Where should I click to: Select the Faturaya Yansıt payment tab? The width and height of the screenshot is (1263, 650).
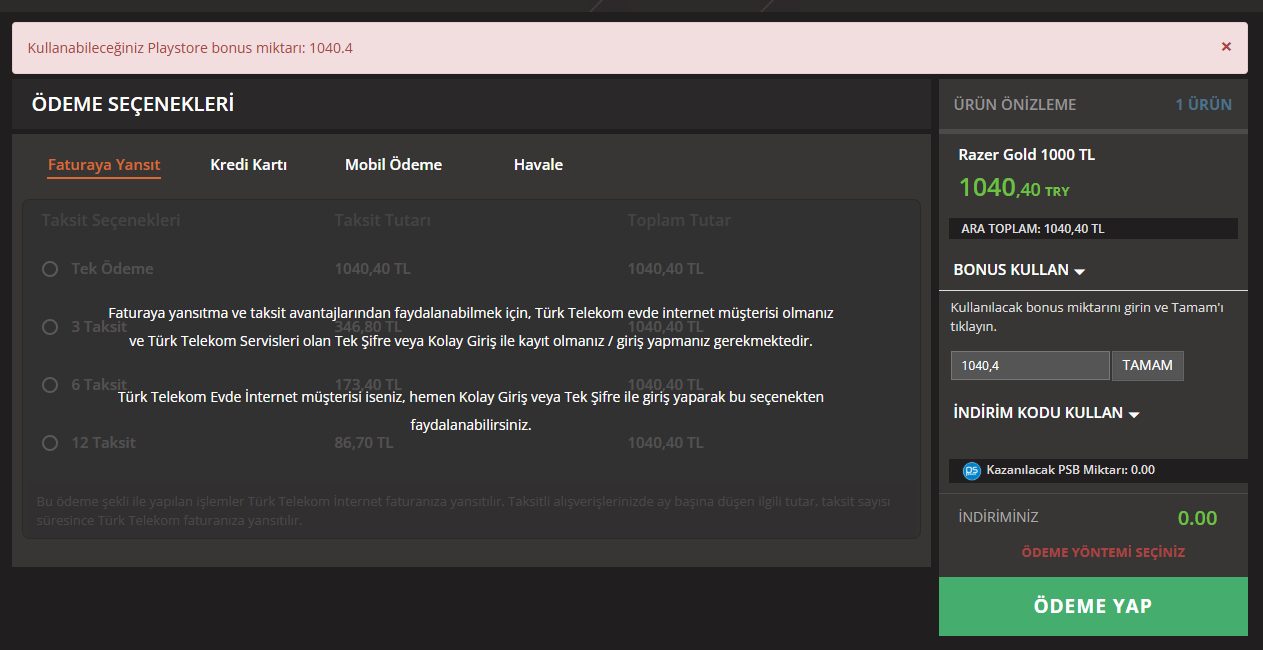[x=104, y=165]
